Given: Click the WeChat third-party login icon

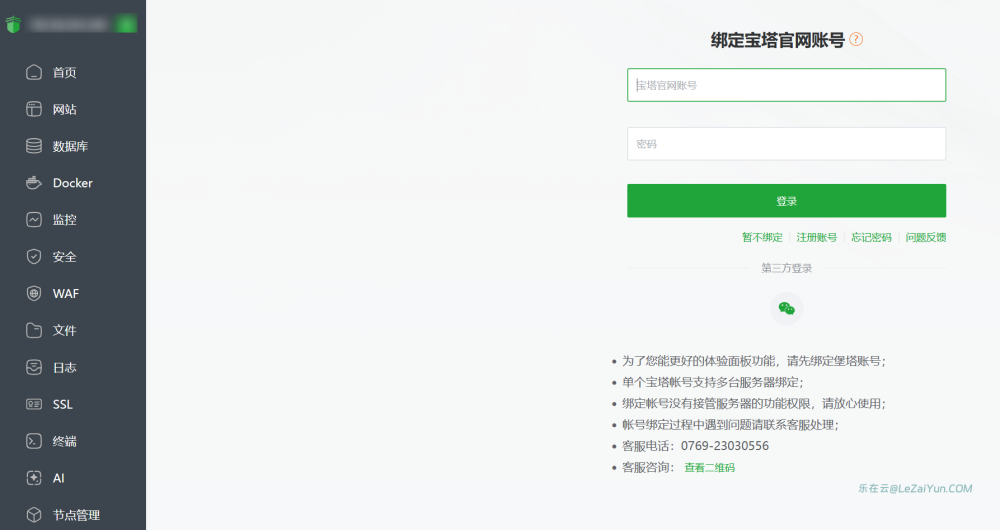Looking at the screenshot, I should coord(786,309).
